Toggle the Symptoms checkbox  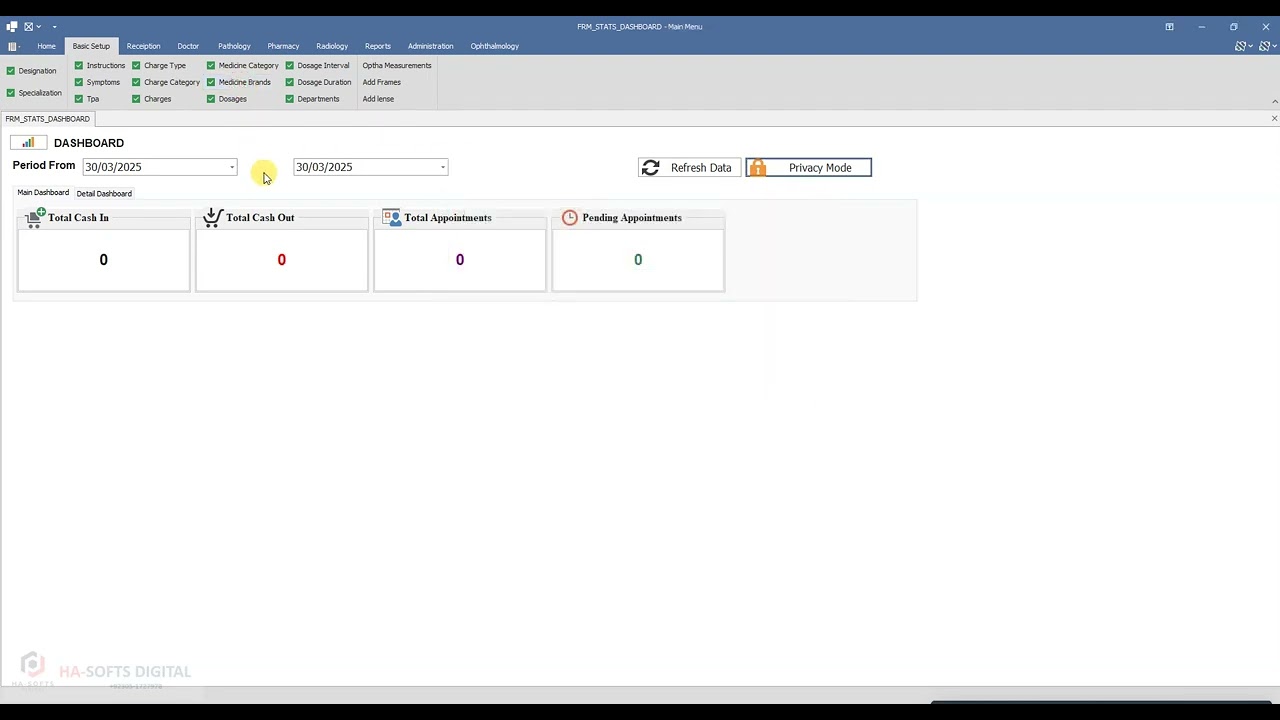tap(79, 82)
